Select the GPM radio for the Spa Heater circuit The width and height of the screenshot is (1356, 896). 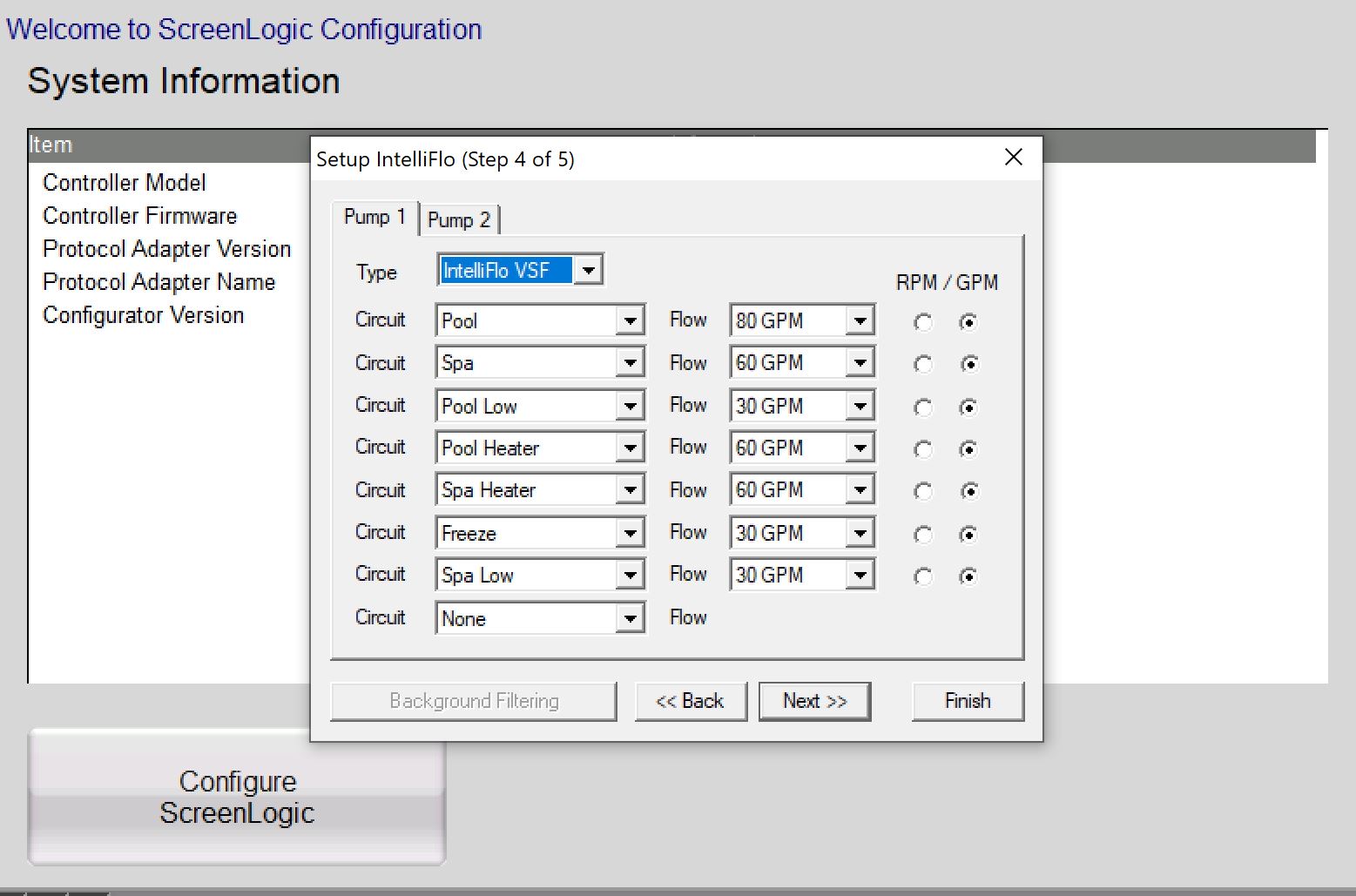[968, 491]
